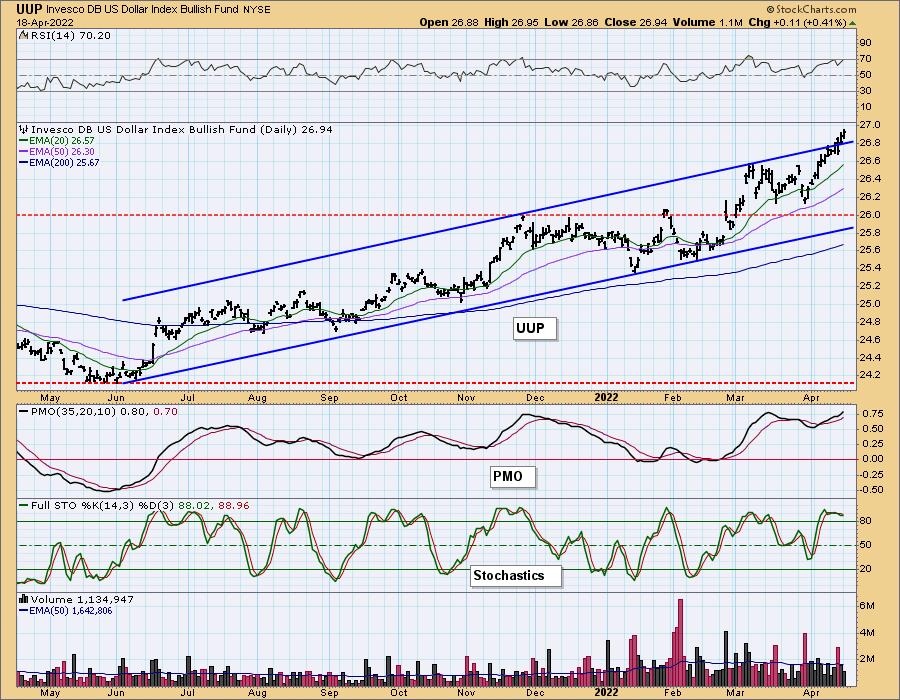Viewport: 900px width, 700px height.
Task: Click the 70 RSI axis label
Action: point(865,59)
